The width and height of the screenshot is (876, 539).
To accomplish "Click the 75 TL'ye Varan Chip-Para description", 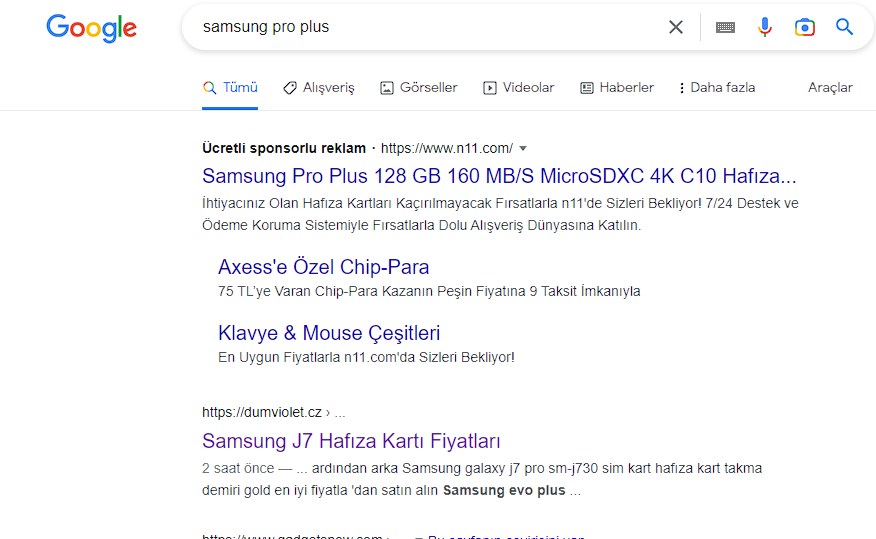I will [x=429, y=292].
